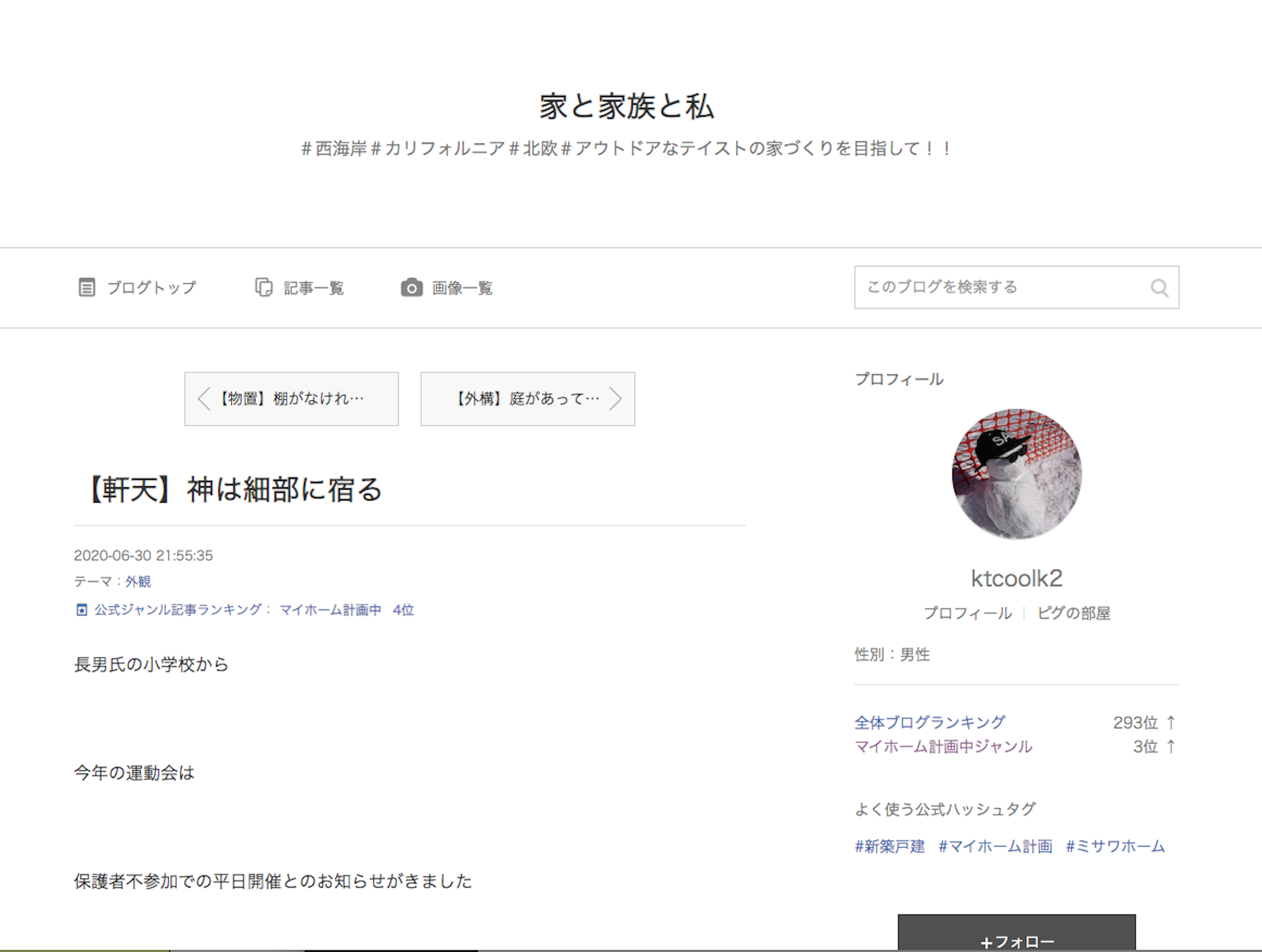The width and height of the screenshot is (1262, 952).
Task: Click the line 今年の運動会は
Action: [x=135, y=773]
